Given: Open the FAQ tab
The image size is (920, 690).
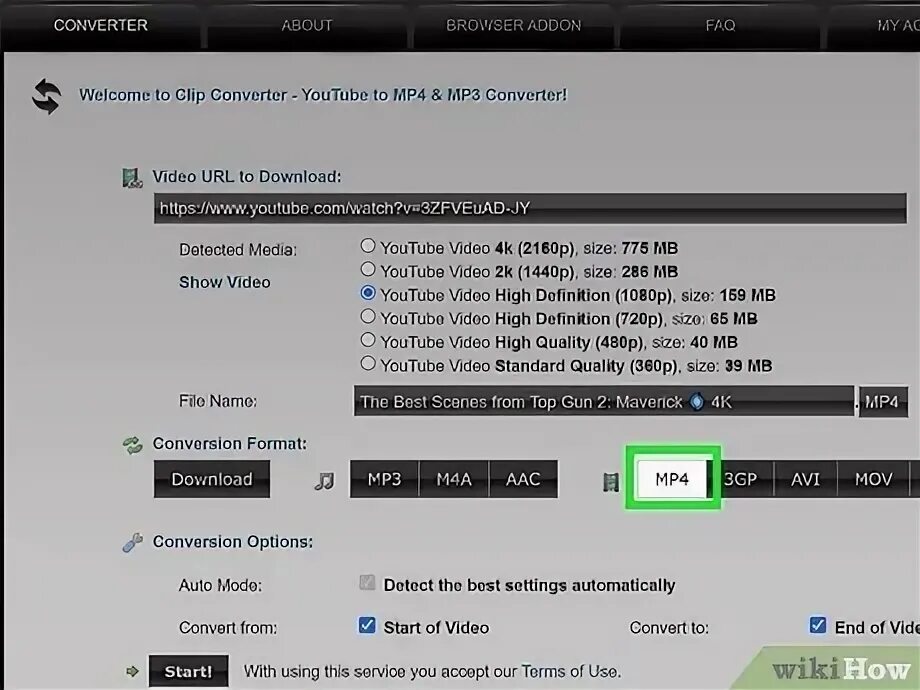Looking at the screenshot, I should (x=720, y=25).
